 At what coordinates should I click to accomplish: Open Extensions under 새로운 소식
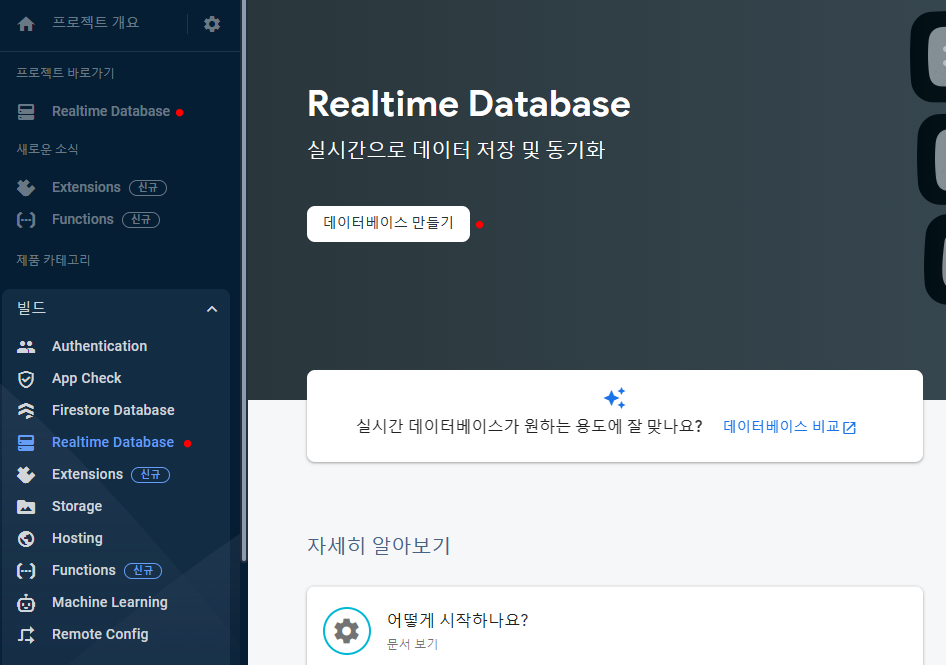point(86,187)
